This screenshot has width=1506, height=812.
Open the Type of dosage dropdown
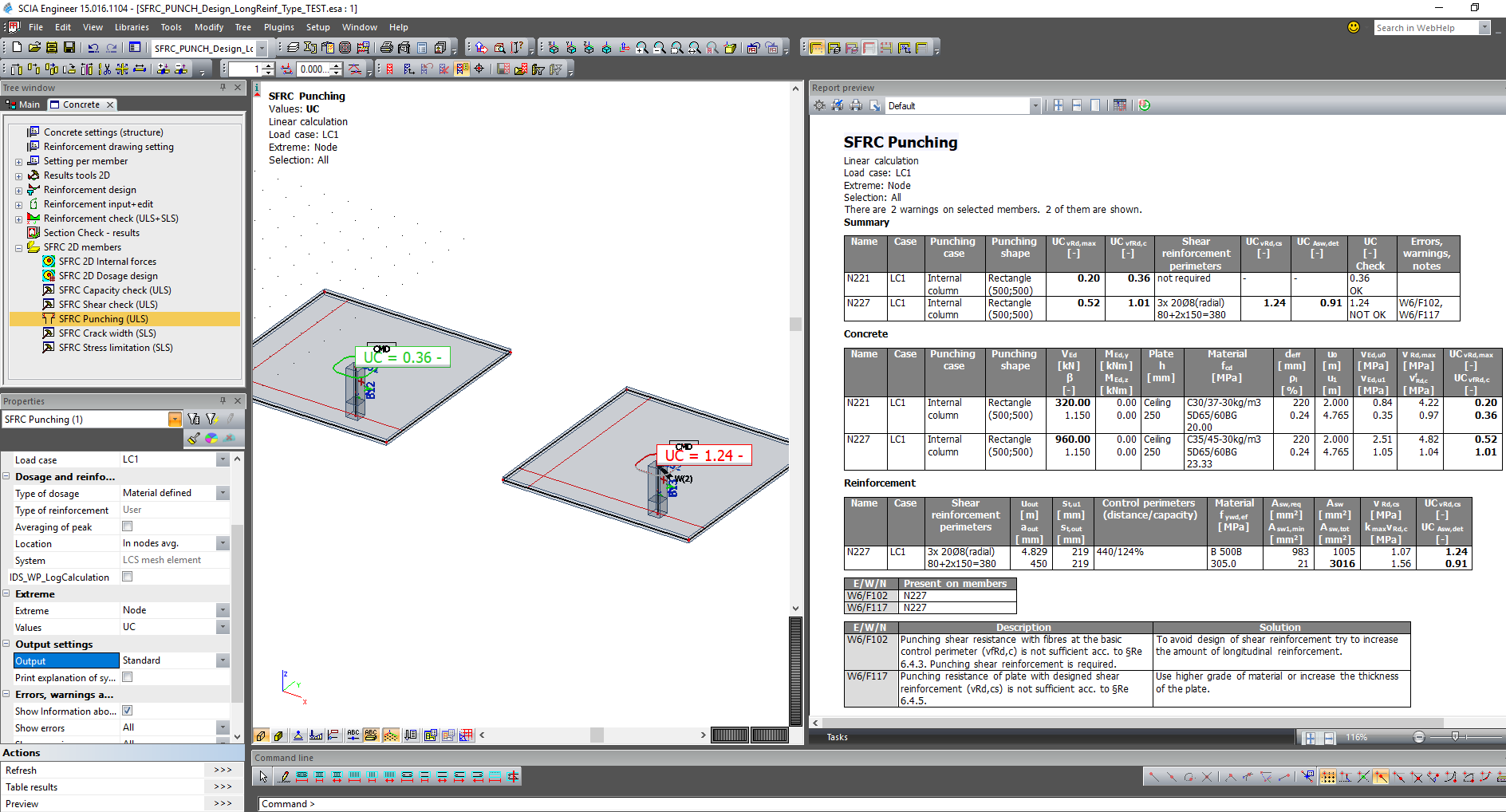pyautogui.click(x=223, y=493)
